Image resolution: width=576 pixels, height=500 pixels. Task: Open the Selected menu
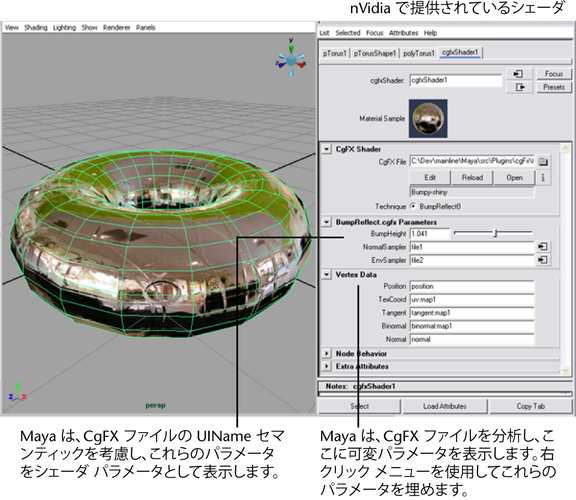pos(348,33)
